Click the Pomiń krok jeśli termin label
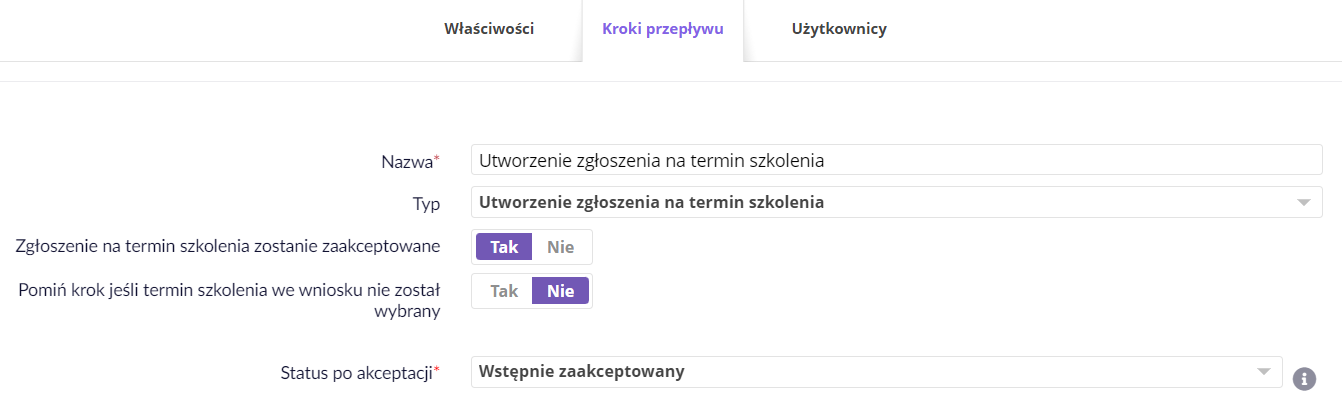1342x393 pixels. coord(229,300)
